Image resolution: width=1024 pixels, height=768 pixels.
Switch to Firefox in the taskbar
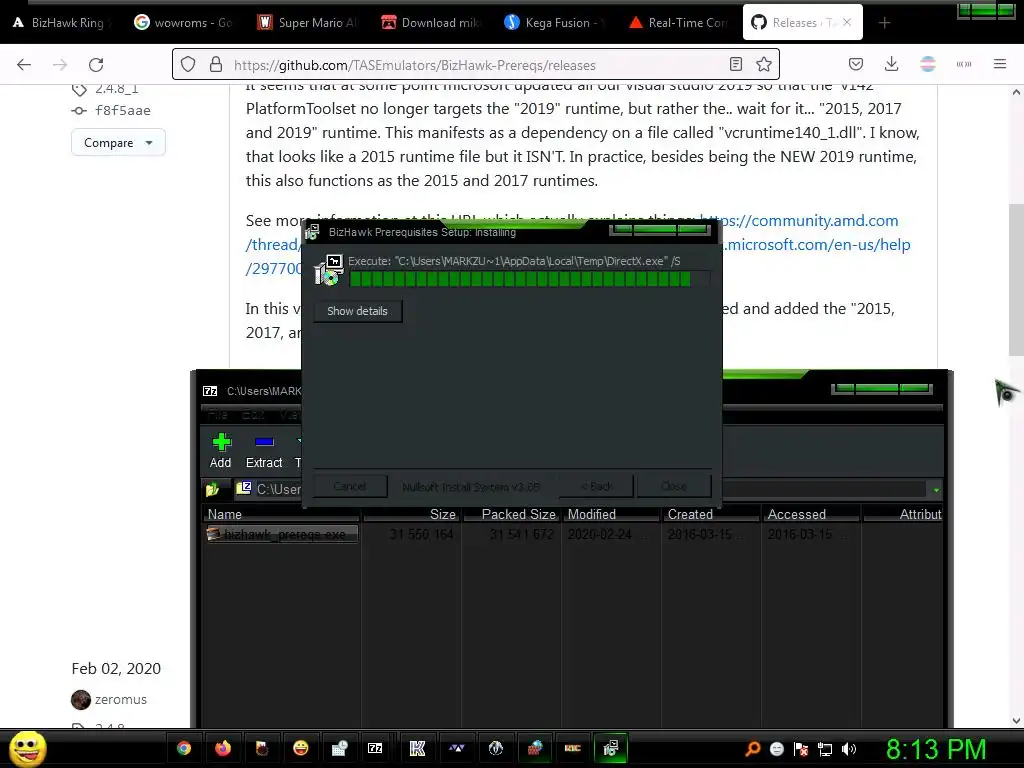(223, 748)
